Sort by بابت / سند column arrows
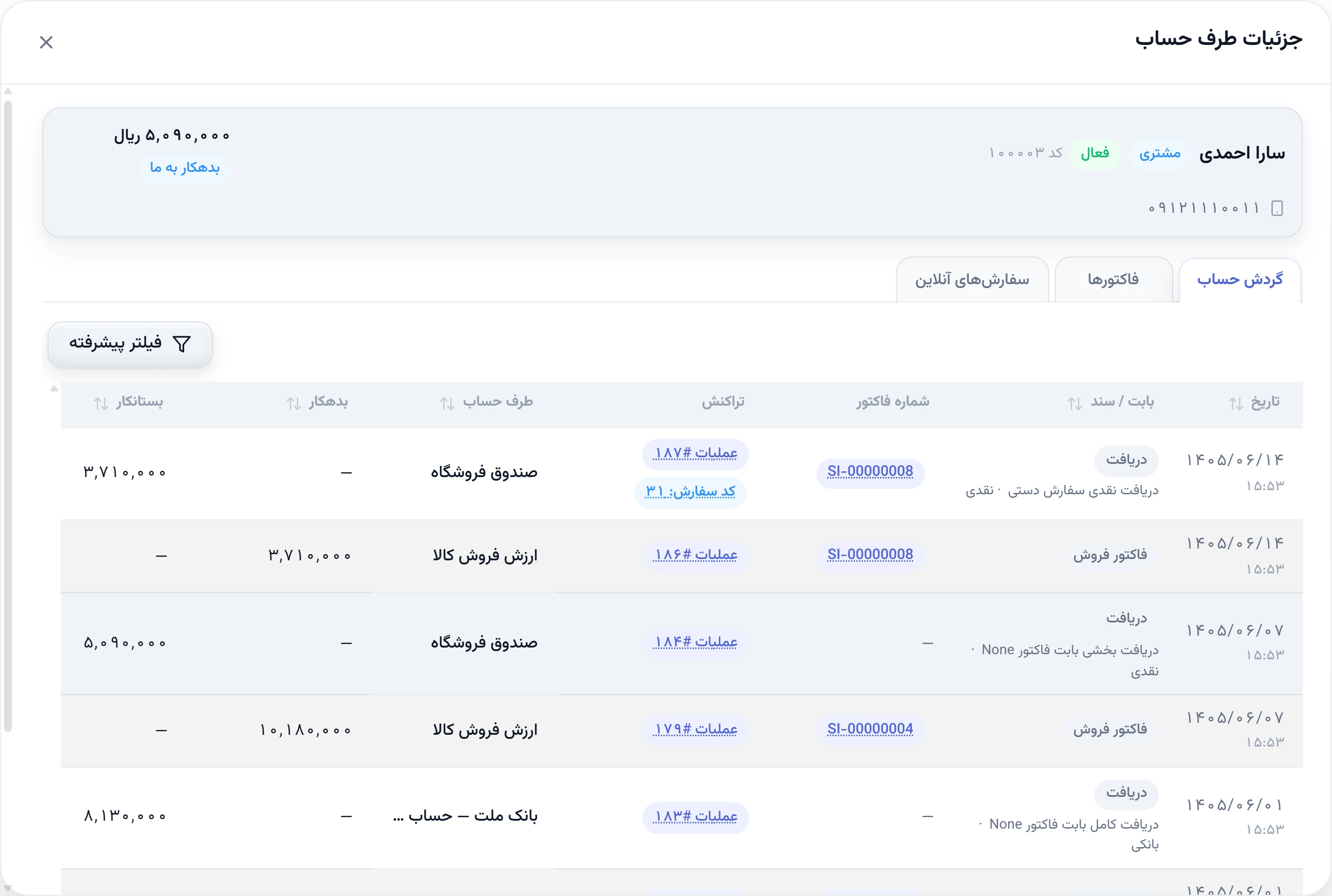The image size is (1332, 896). click(1075, 404)
